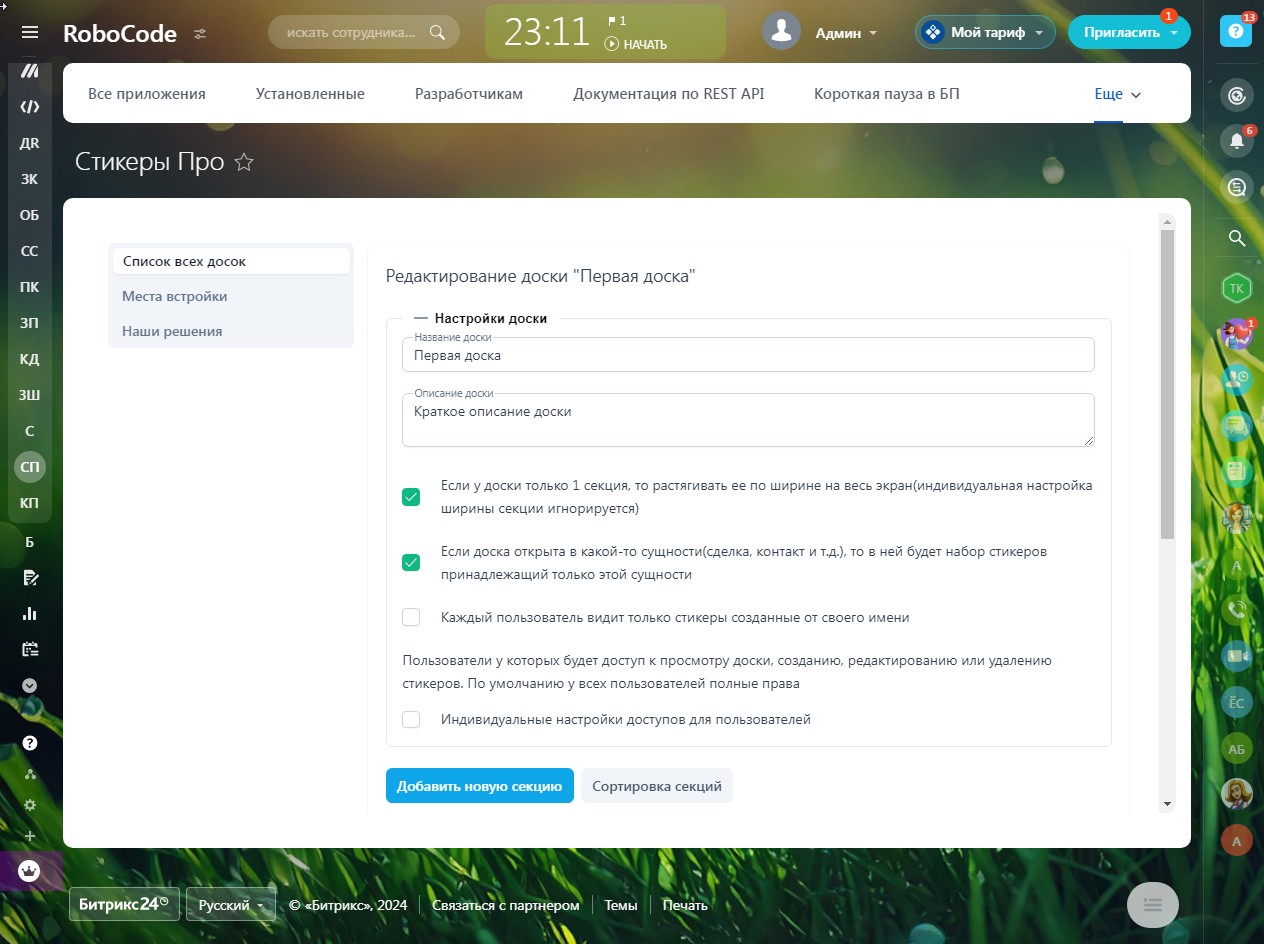Click the right sidebar search magnifier

(x=1237, y=238)
